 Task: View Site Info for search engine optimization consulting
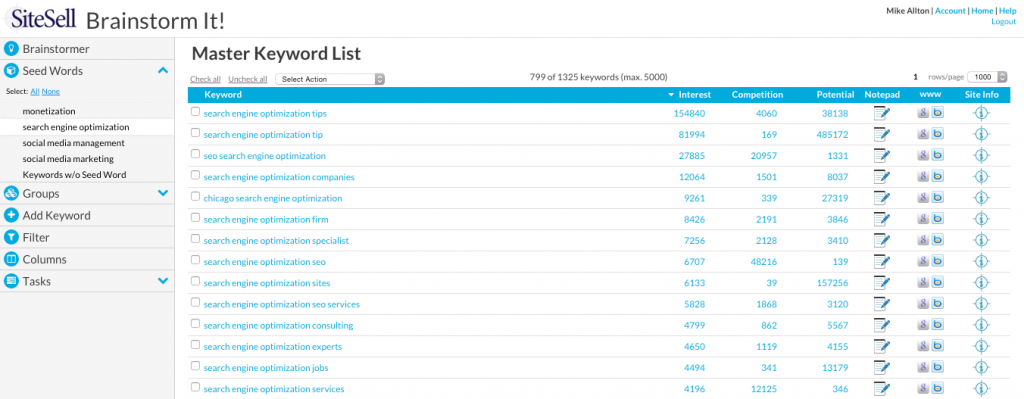click(981, 325)
